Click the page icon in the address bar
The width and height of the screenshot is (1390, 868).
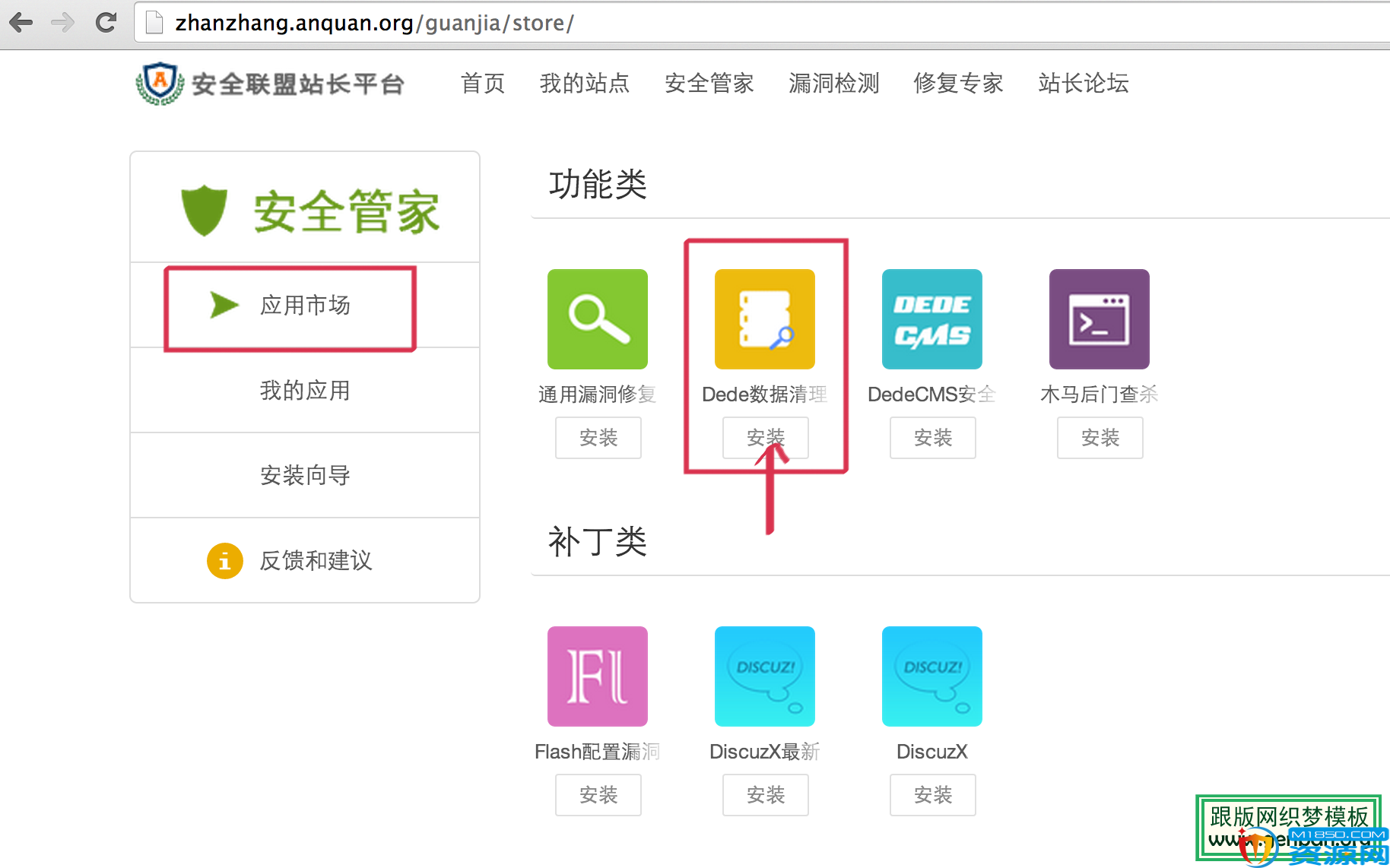coord(154,23)
